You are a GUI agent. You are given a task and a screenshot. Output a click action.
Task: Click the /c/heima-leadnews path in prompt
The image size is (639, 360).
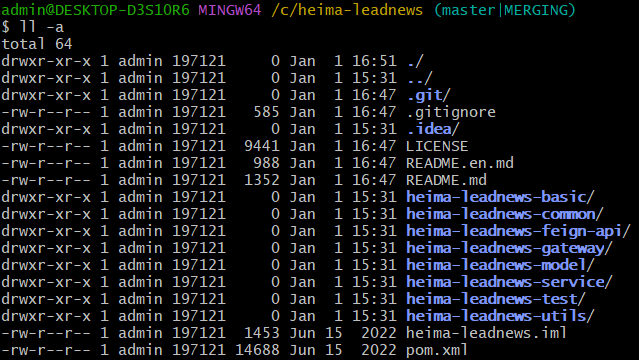click(347, 10)
